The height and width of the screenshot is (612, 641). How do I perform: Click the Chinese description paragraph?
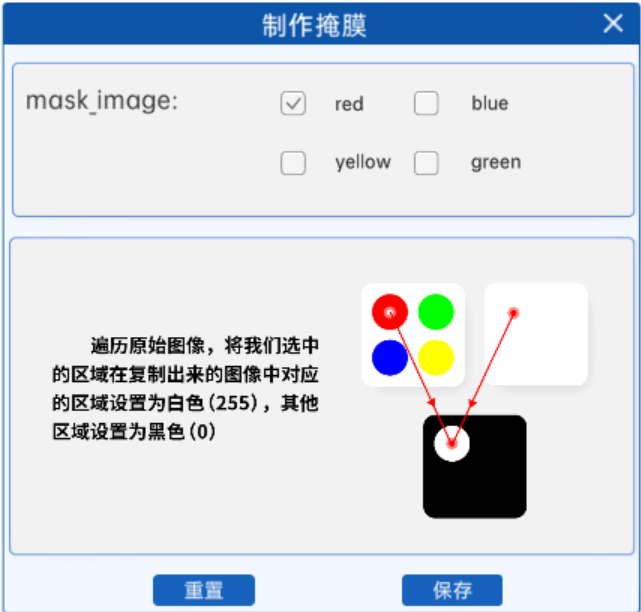[185, 389]
